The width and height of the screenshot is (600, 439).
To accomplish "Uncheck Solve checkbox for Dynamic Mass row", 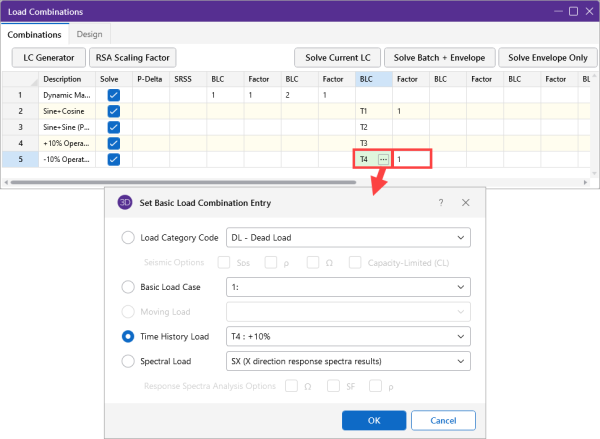I will pyautogui.click(x=113, y=94).
